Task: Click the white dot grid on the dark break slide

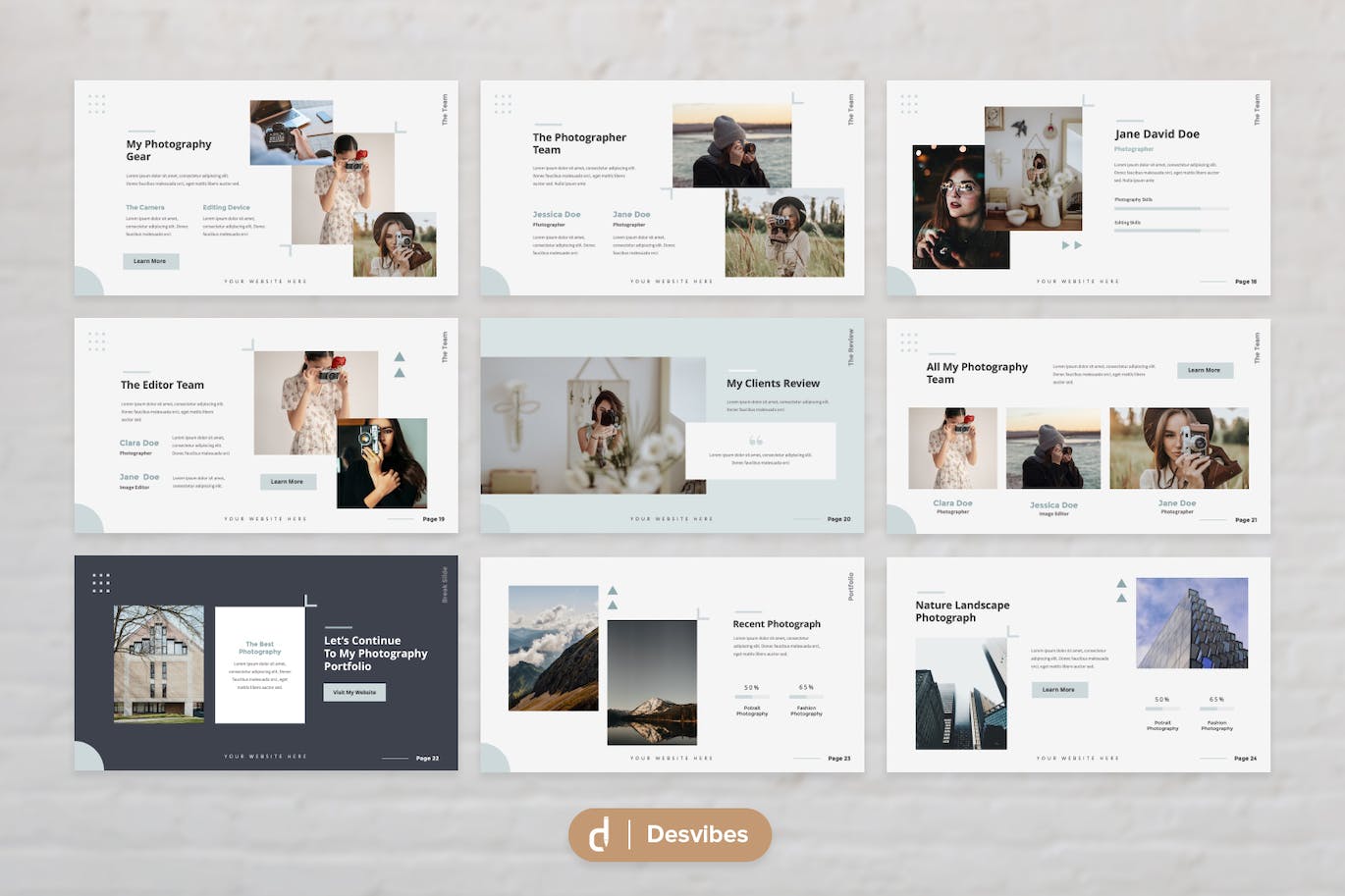Action: [101, 583]
